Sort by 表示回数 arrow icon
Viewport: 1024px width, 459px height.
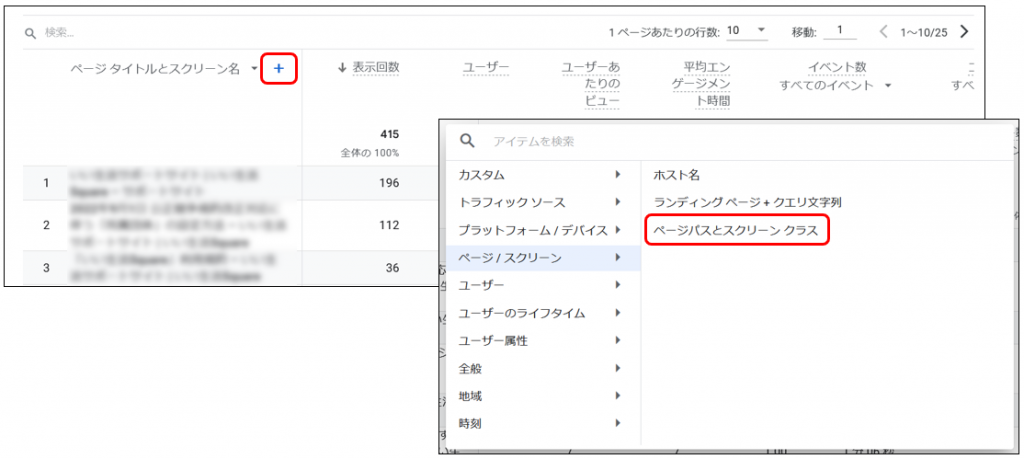click(341, 68)
